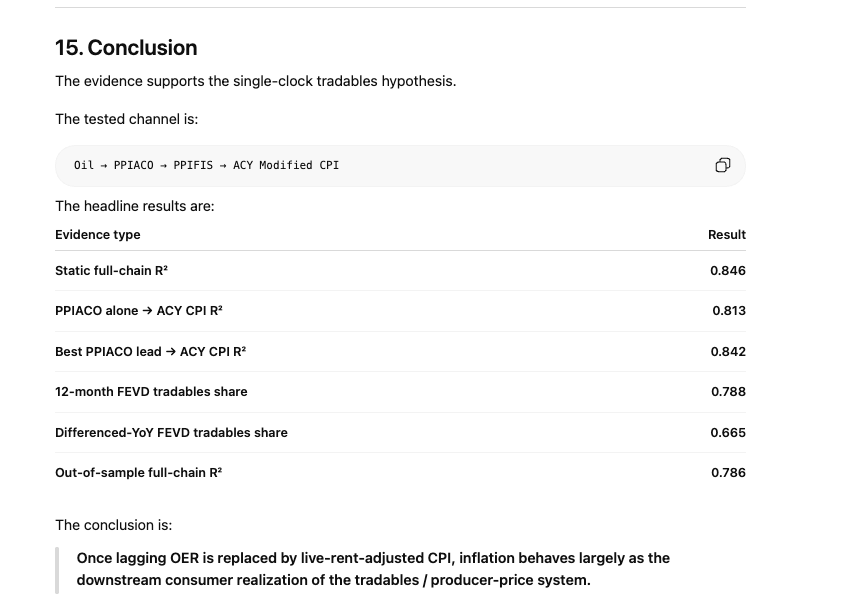Image resolution: width=860 pixels, height=606 pixels.
Task: Click the 0.786 result value
Action: (728, 473)
